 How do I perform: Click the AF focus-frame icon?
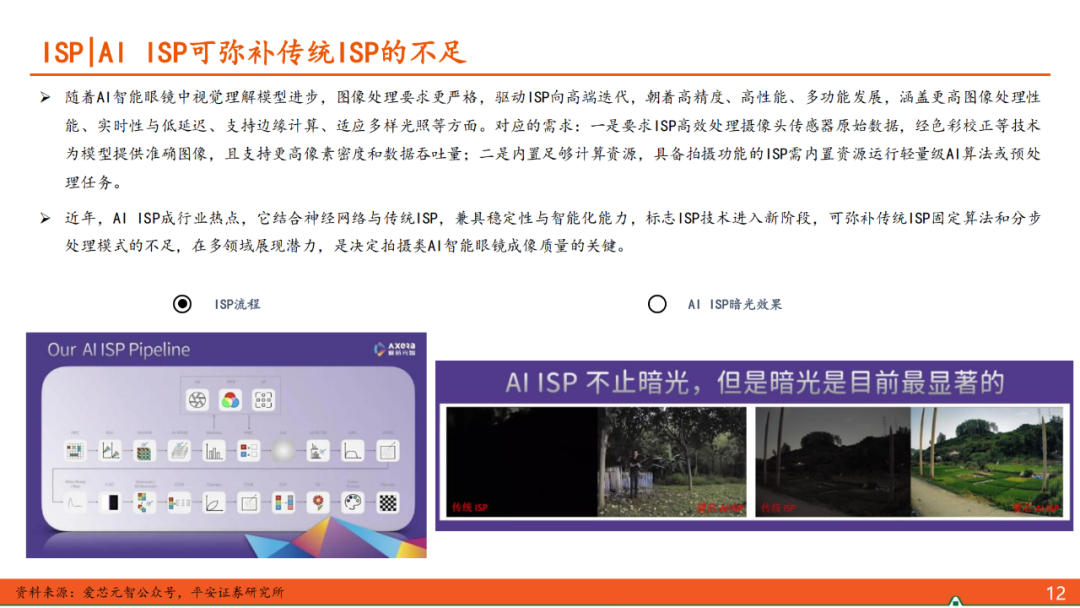pos(263,399)
